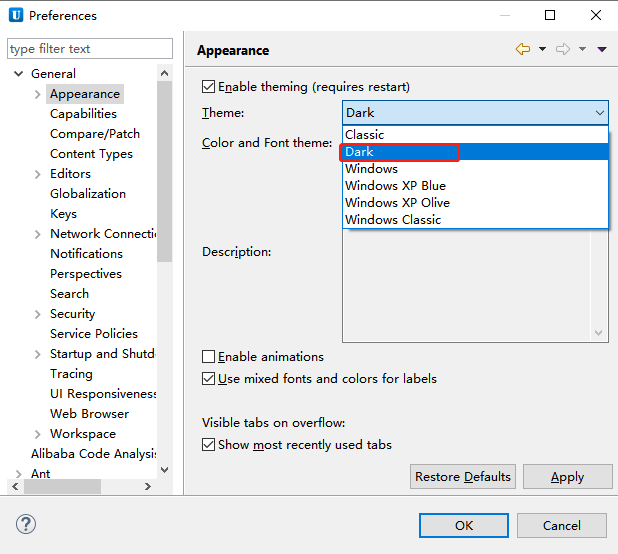Expand Startup and Shutdown node
Screen dimensions: 618x554
tap(37, 354)
